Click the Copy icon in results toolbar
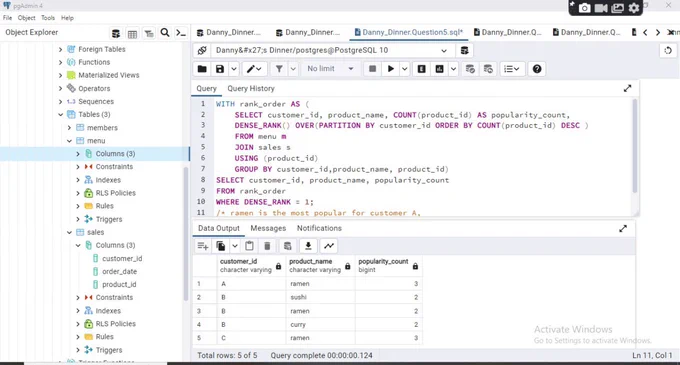 (x=221, y=246)
